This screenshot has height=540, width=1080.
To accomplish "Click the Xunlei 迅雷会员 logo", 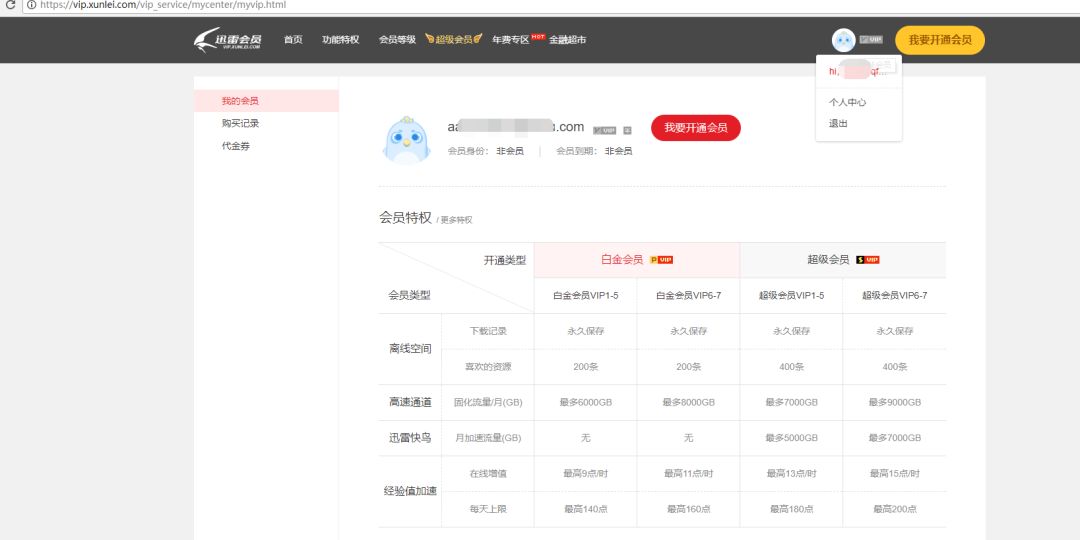I will (x=228, y=40).
